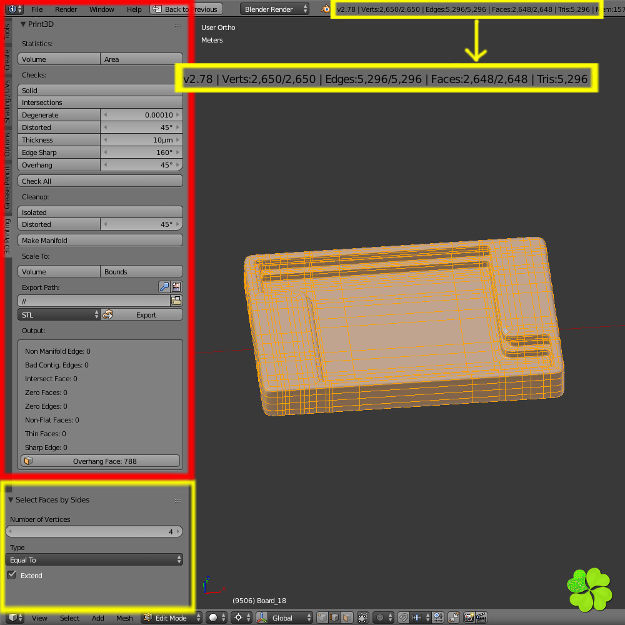625x625 pixels.
Task: Click Select Faces by Sides panel grip
Action: (x=178, y=500)
